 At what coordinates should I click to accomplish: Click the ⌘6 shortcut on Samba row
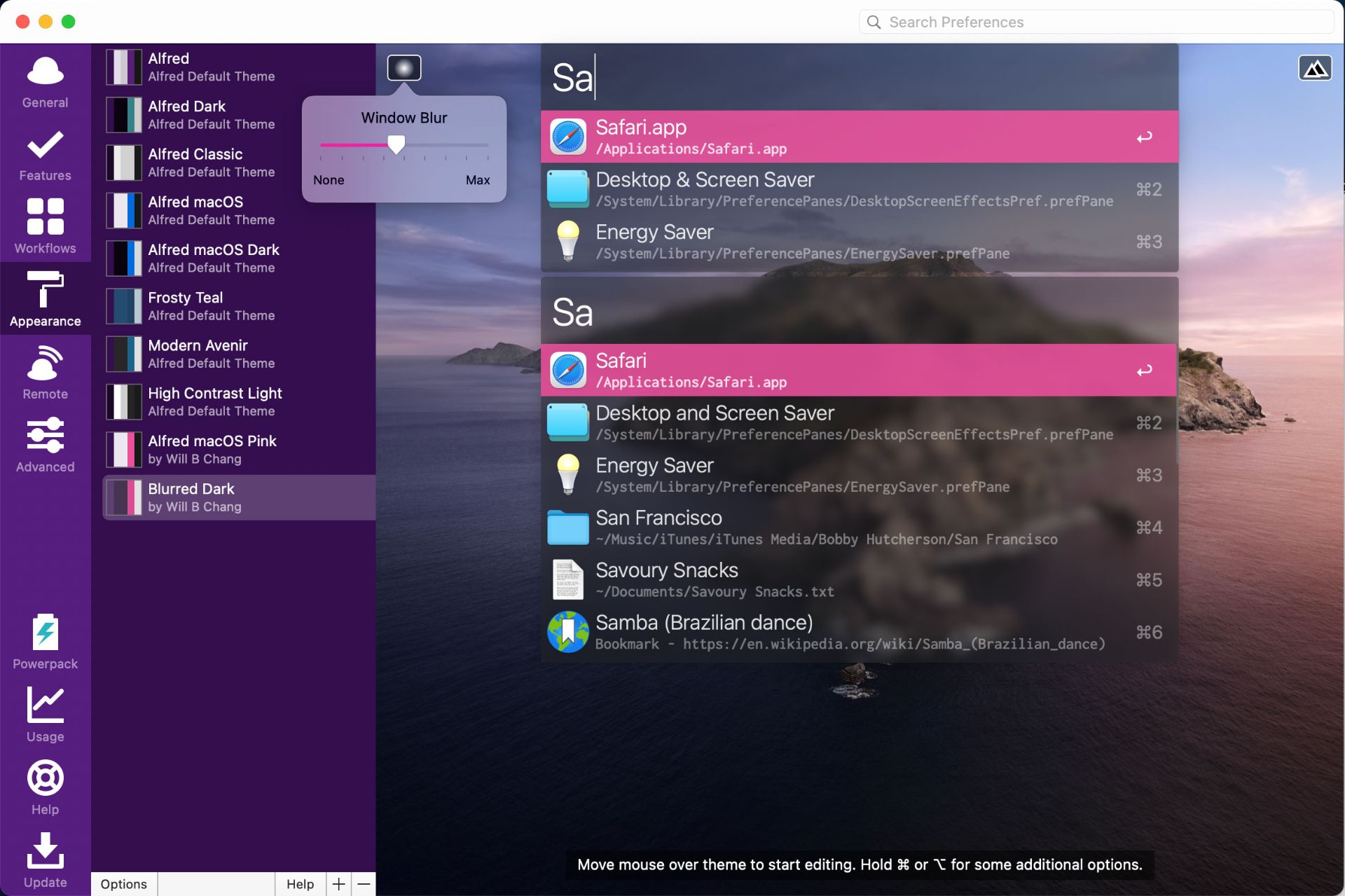coord(1149,633)
